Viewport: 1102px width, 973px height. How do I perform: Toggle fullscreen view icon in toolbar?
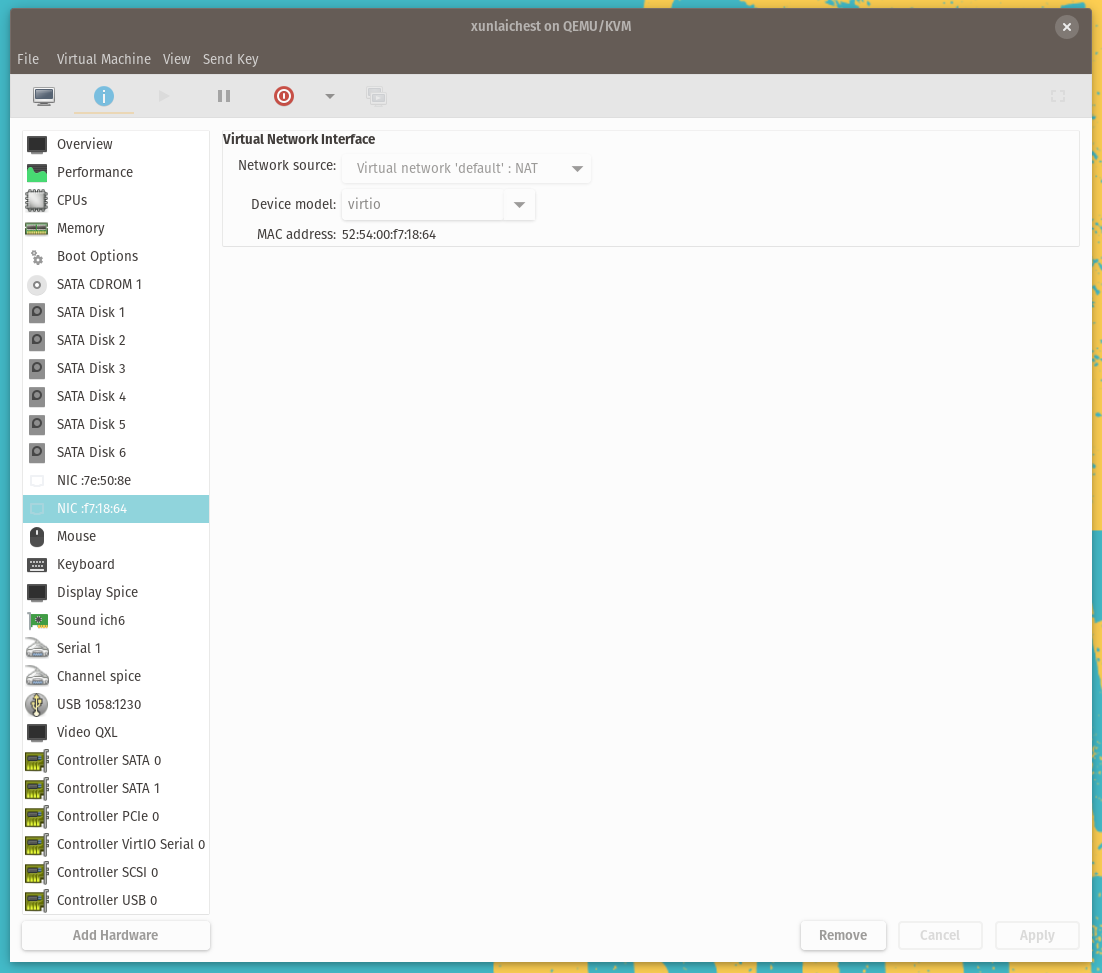tap(1058, 96)
